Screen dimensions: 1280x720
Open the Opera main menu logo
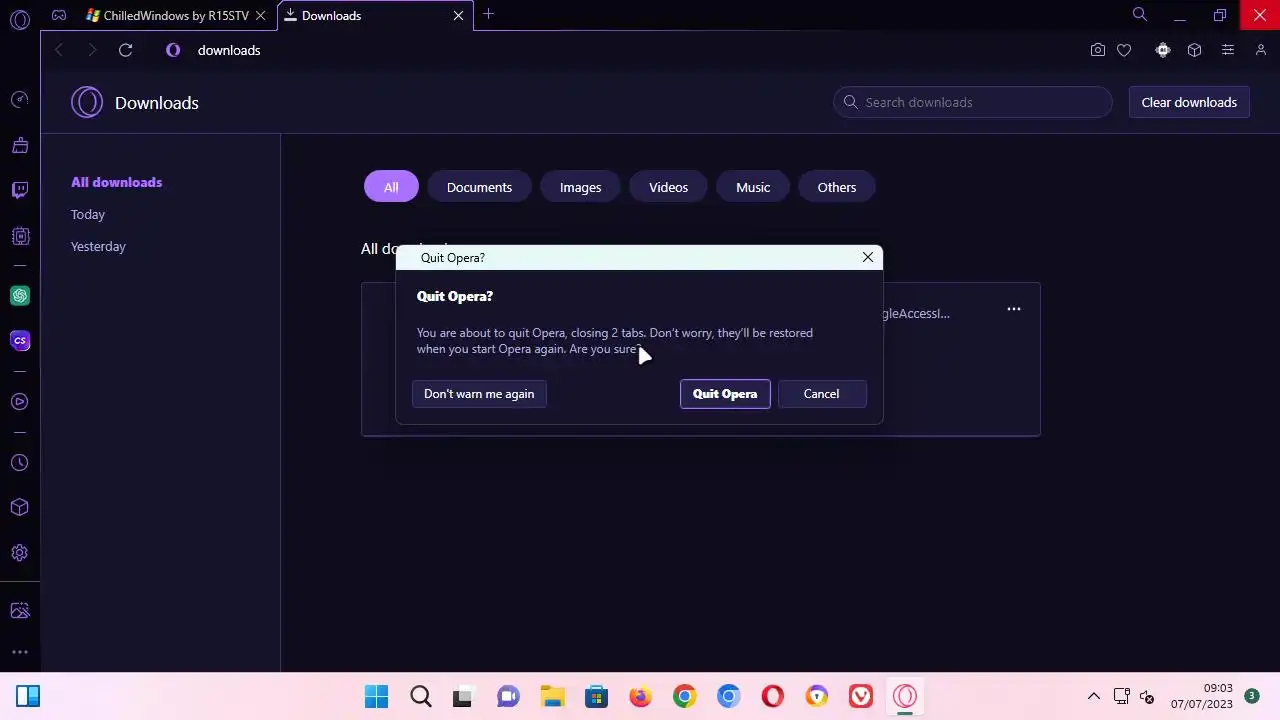click(20, 19)
